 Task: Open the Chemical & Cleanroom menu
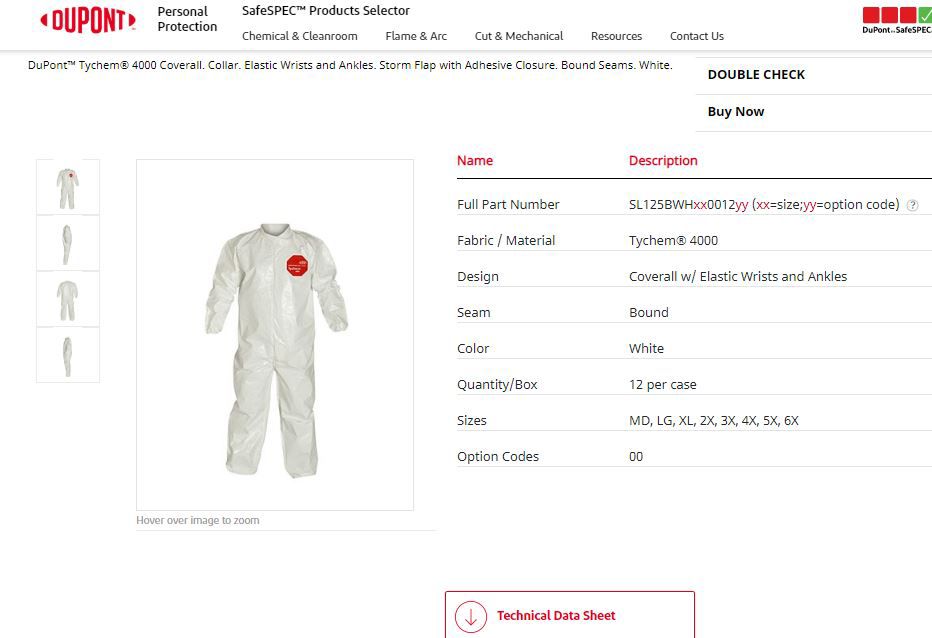coord(299,36)
